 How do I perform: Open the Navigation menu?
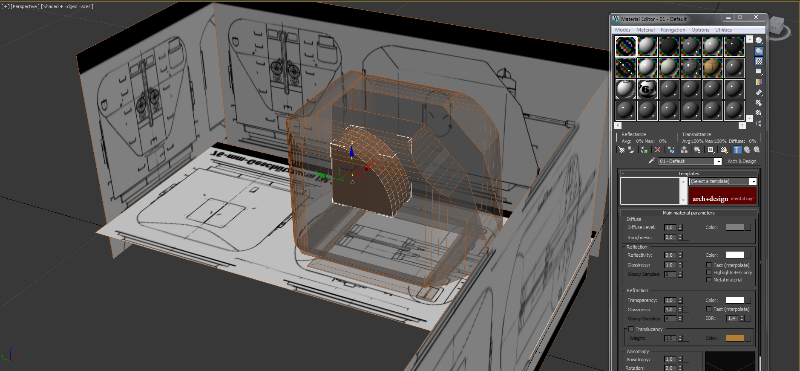pos(673,30)
